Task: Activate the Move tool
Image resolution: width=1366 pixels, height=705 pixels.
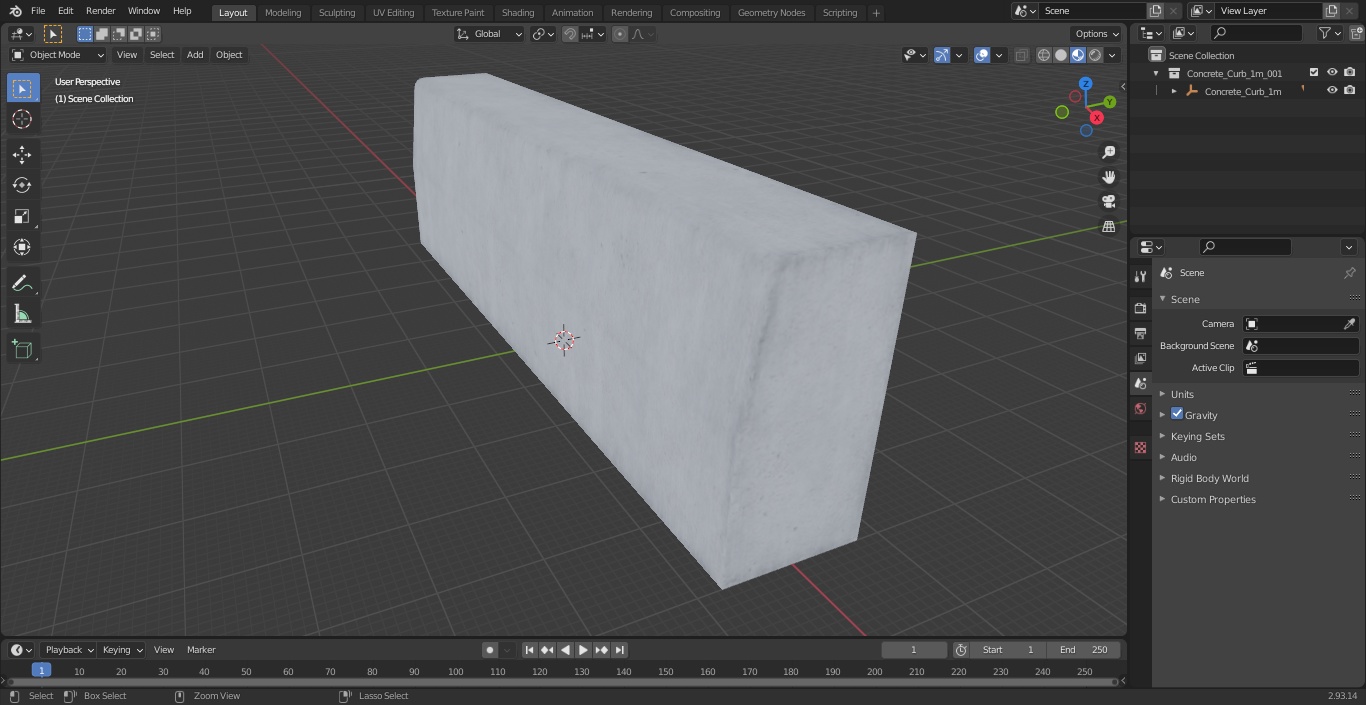Action: 22,154
